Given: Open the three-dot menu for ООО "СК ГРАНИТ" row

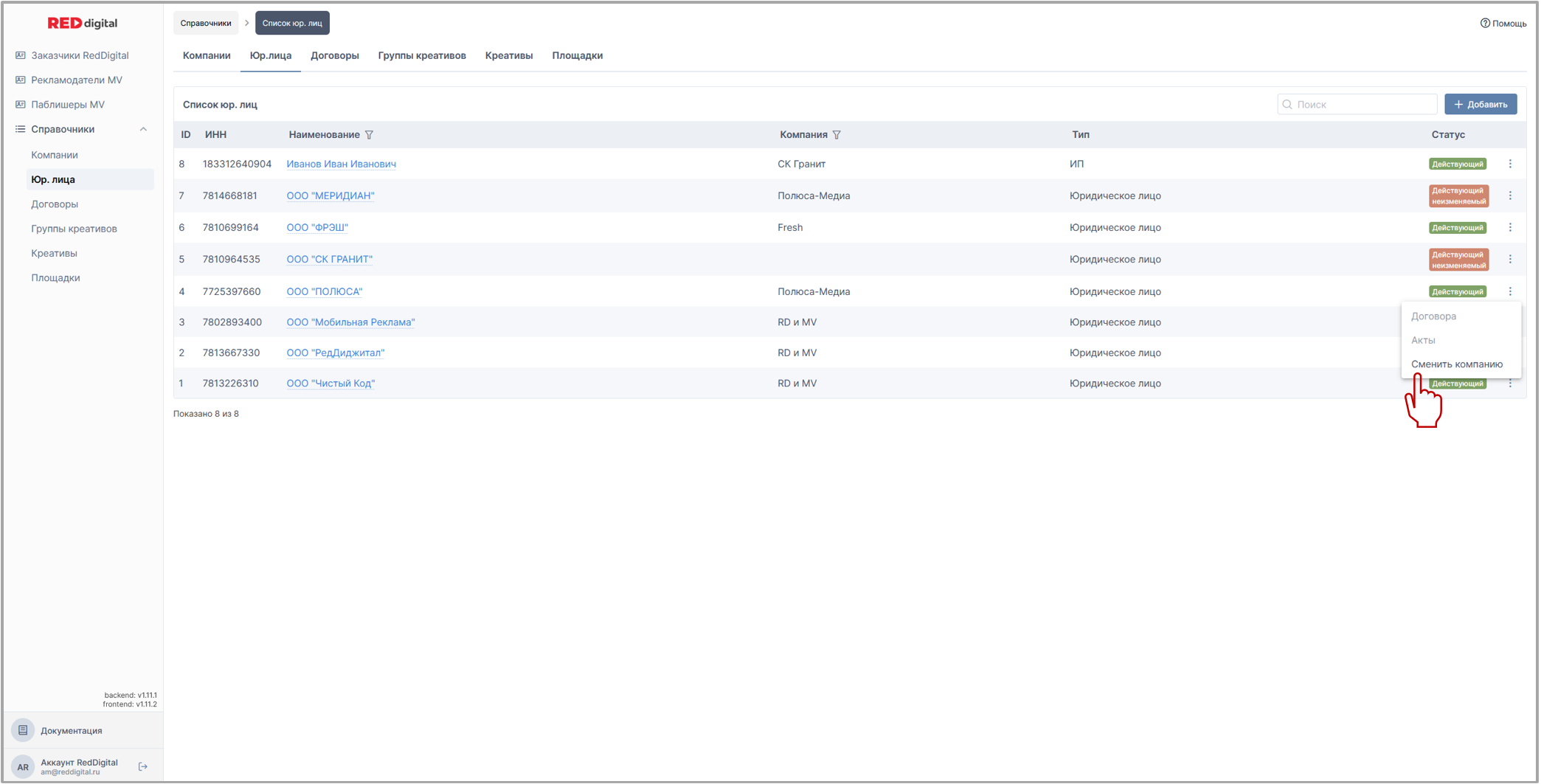Looking at the screenshot, I should click(1510, 259).
